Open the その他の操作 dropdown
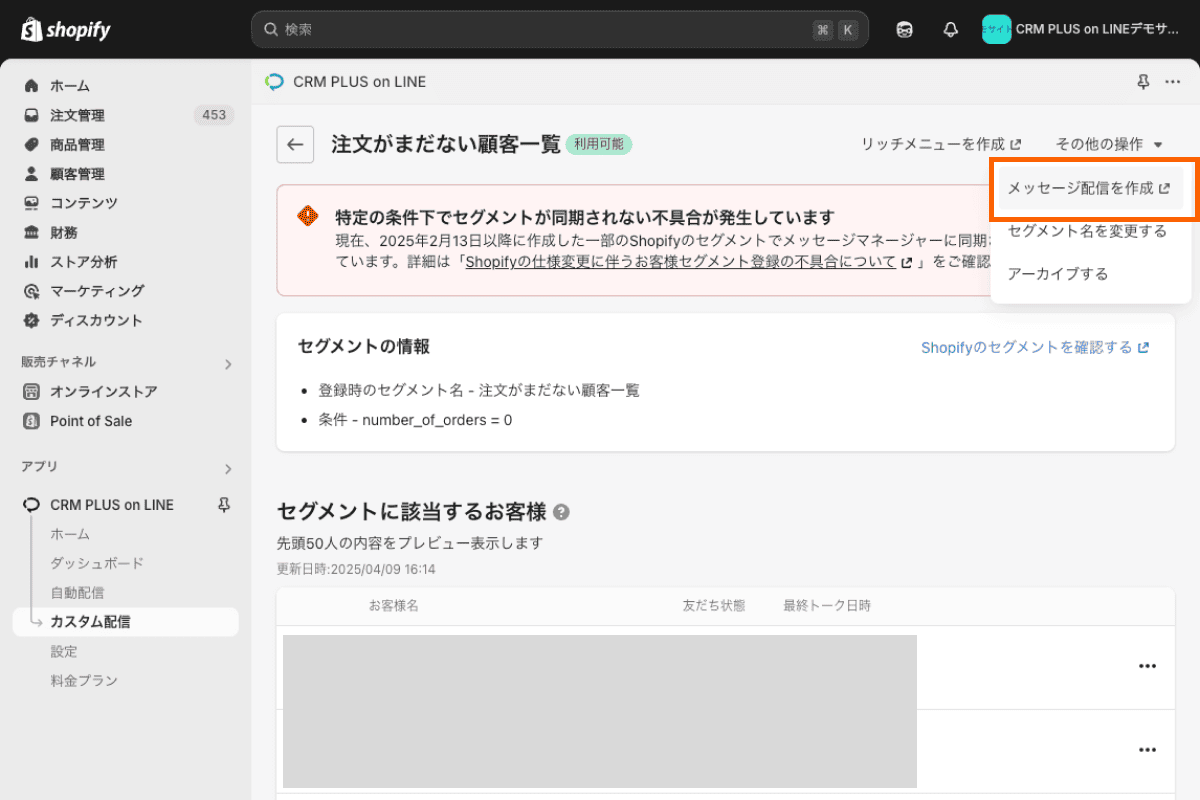 coord(1108,143)
